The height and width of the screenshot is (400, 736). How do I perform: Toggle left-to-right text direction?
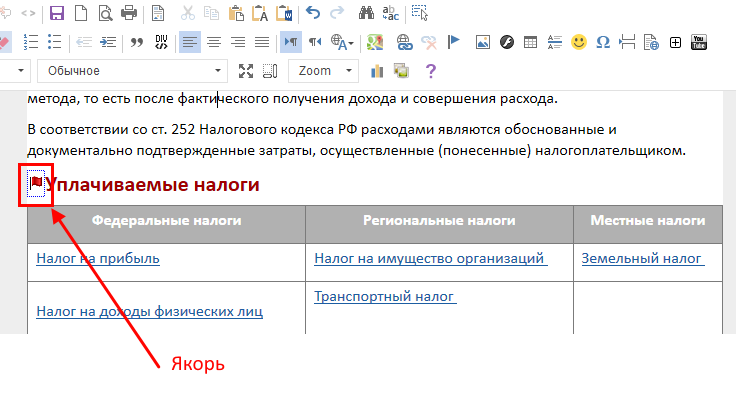tap(291, 42)
